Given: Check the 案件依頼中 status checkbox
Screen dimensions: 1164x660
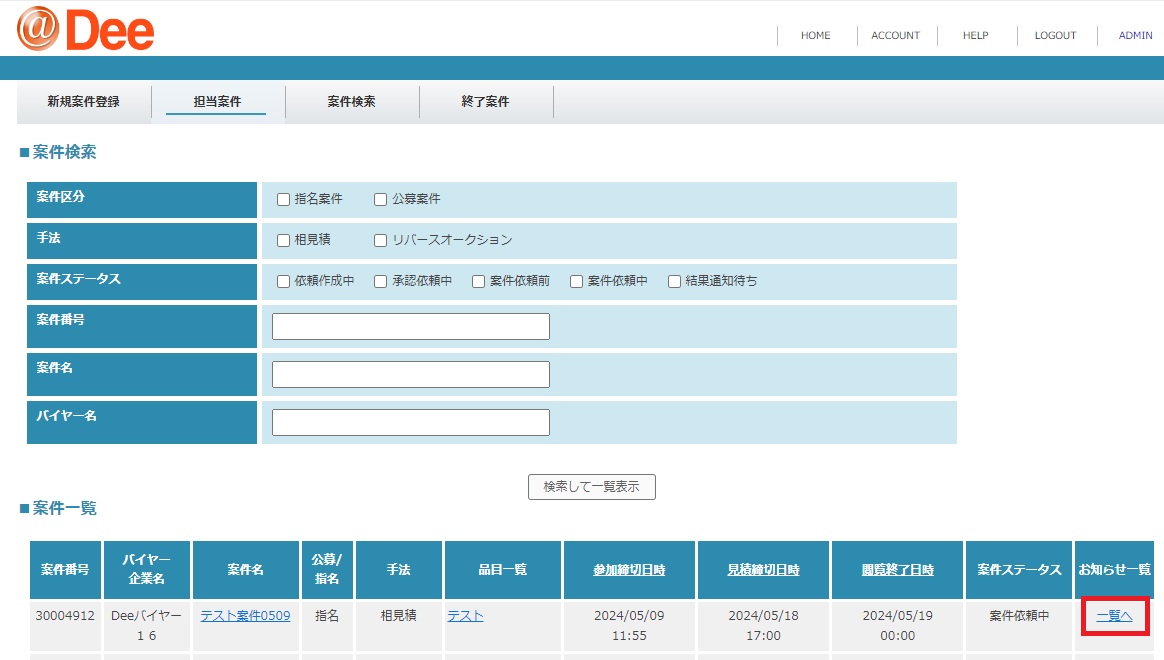Looking at the screenshot, I should (x=576, y=281).
